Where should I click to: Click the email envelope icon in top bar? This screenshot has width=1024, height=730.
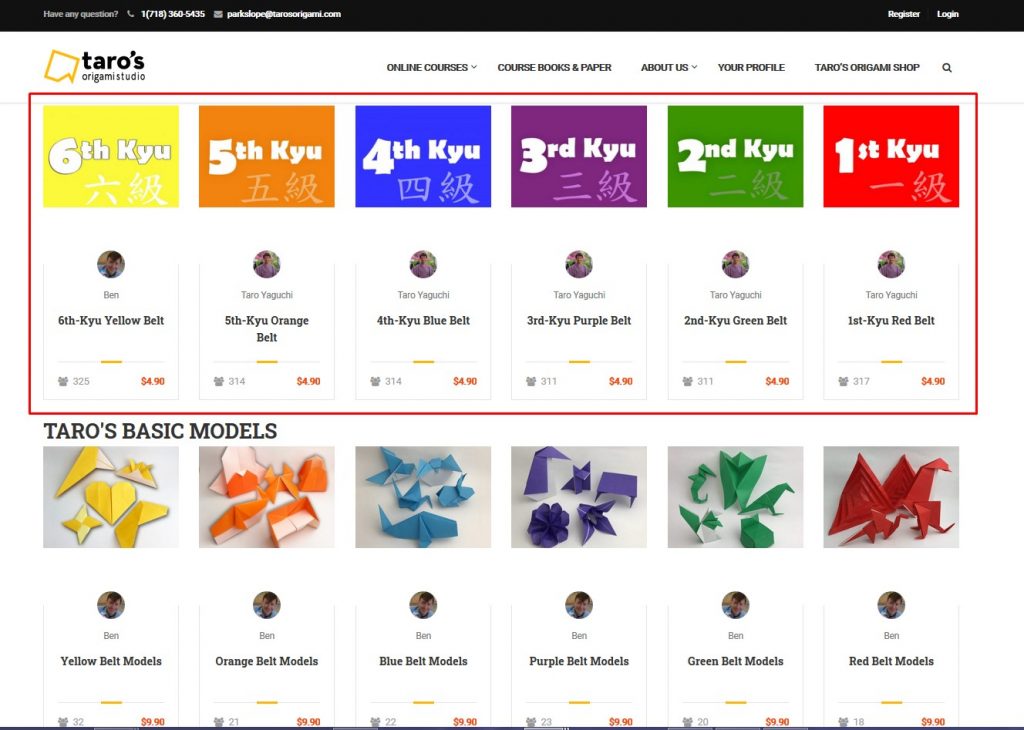point(218,14)
